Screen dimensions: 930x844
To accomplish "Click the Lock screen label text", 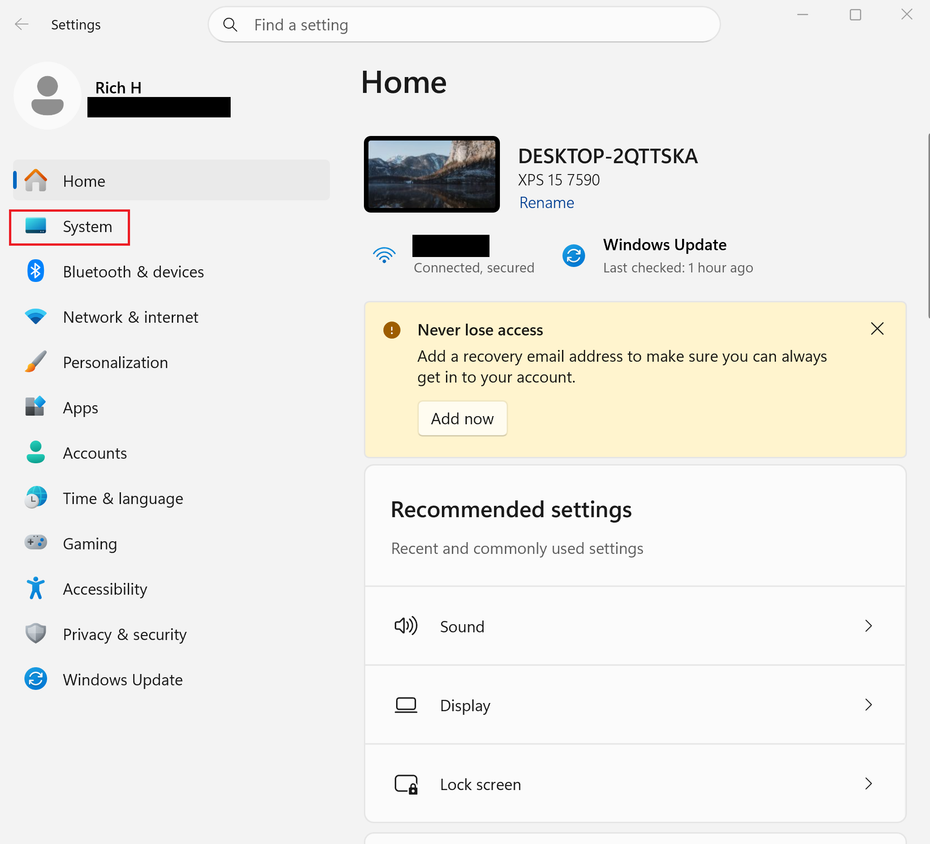I will 480,784.
